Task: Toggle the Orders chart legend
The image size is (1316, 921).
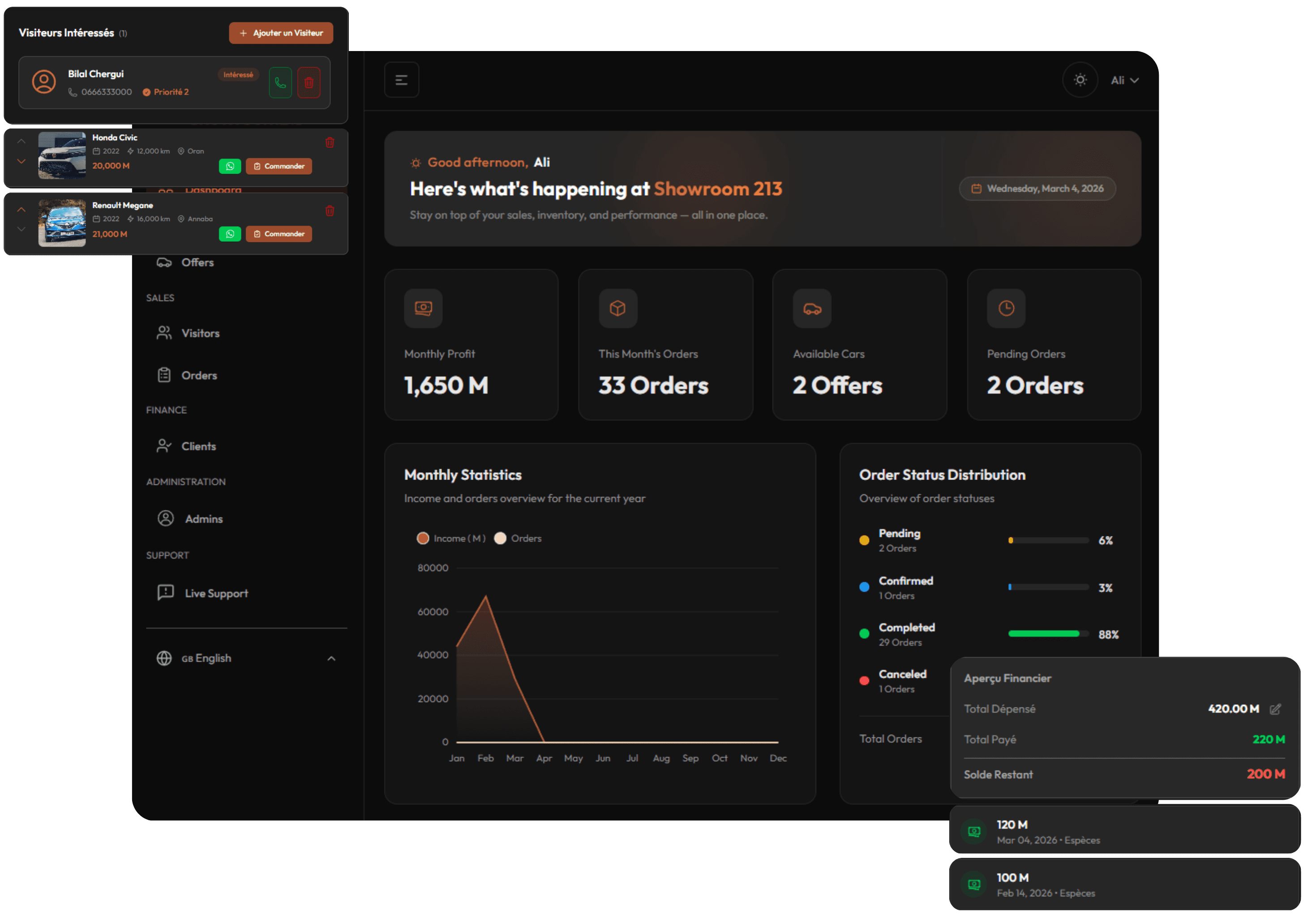Action: 518,538
